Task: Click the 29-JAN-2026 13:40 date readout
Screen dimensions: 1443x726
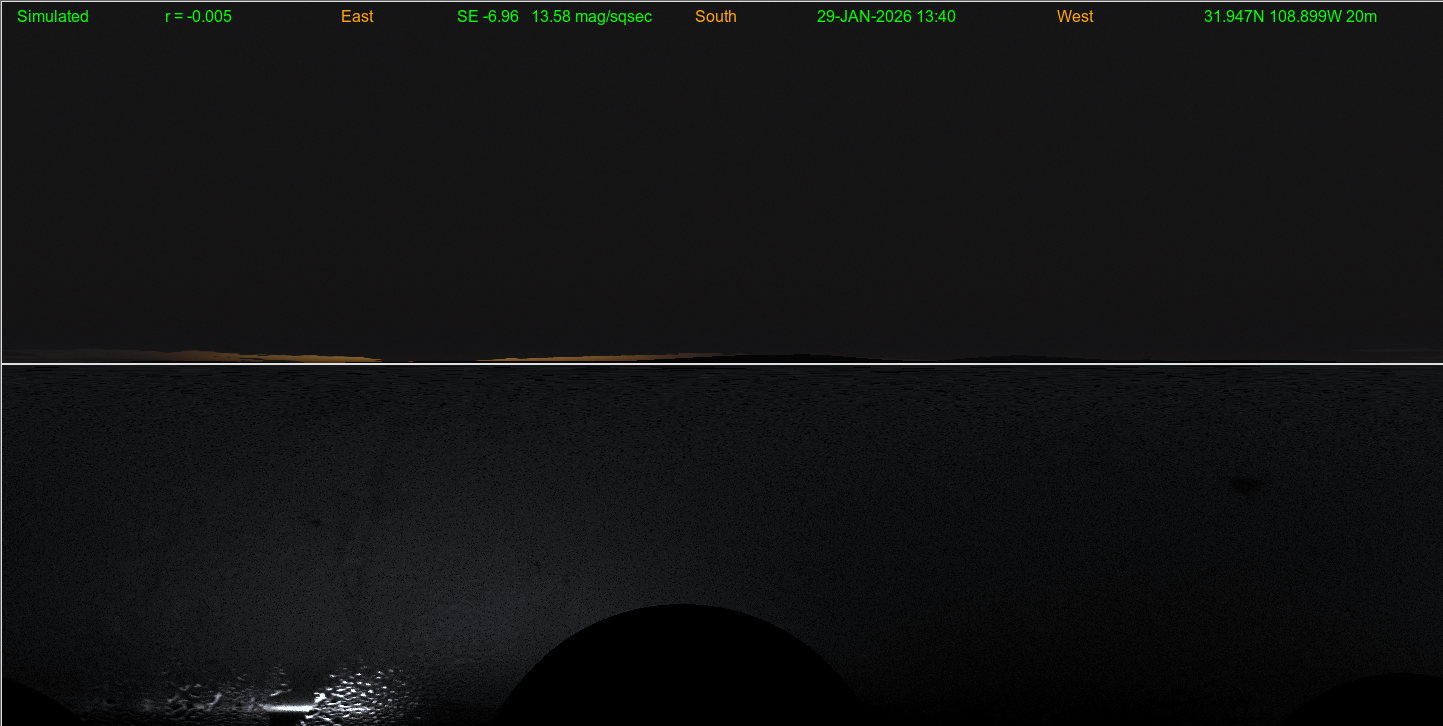Action: (886, 17)
